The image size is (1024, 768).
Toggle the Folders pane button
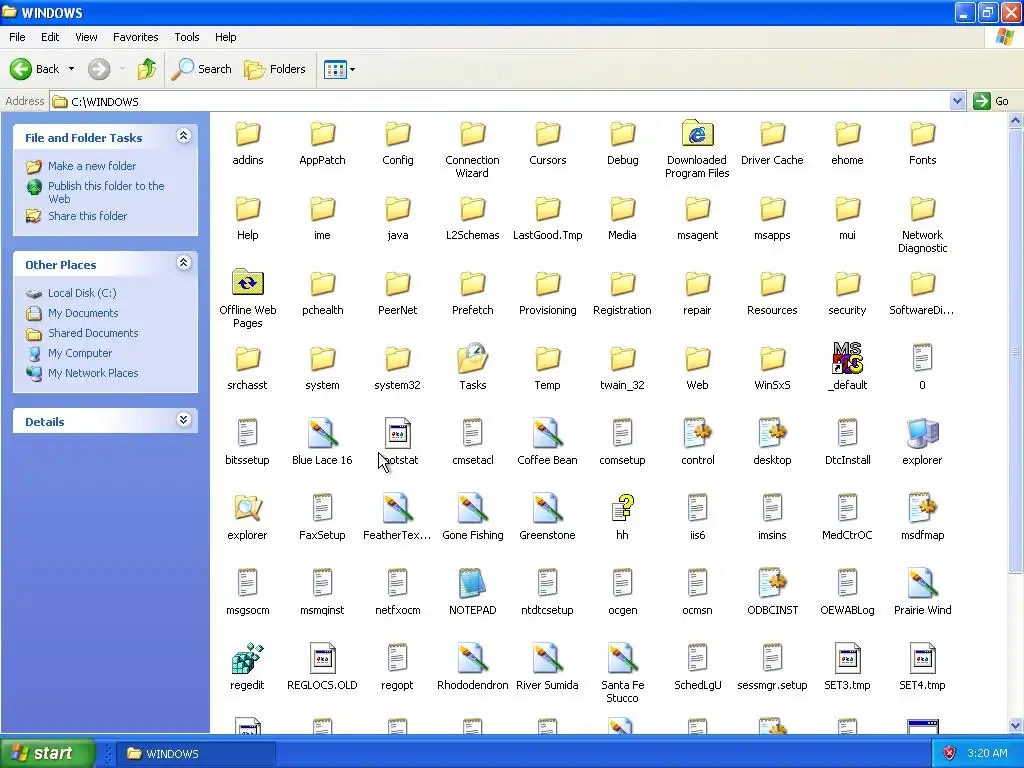click(274, 69)
